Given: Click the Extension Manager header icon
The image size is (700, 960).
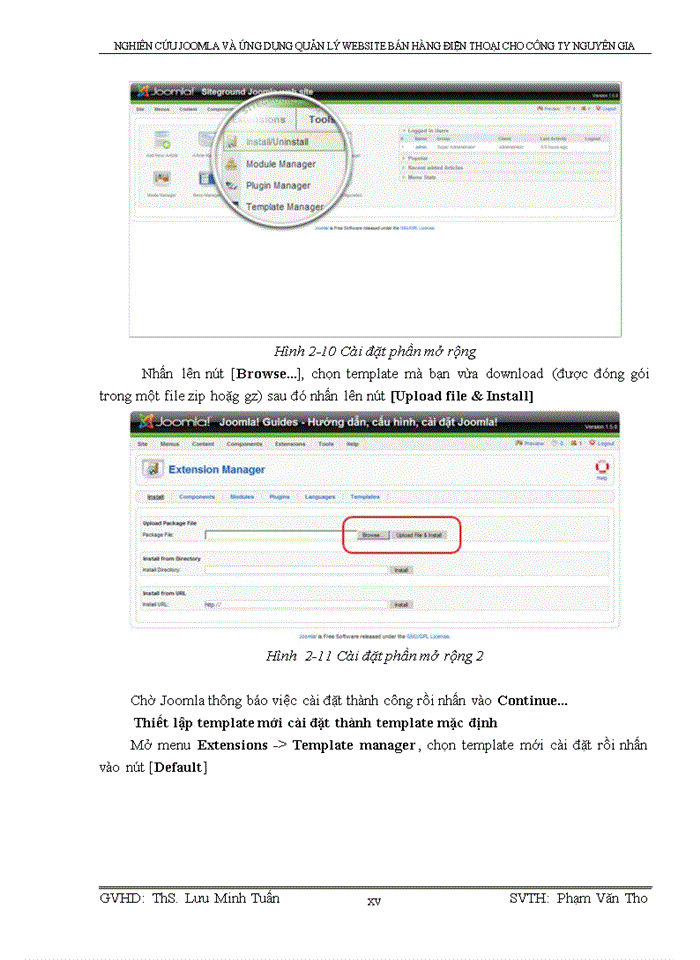Looking at the screenshot, I should coord(152,469).
